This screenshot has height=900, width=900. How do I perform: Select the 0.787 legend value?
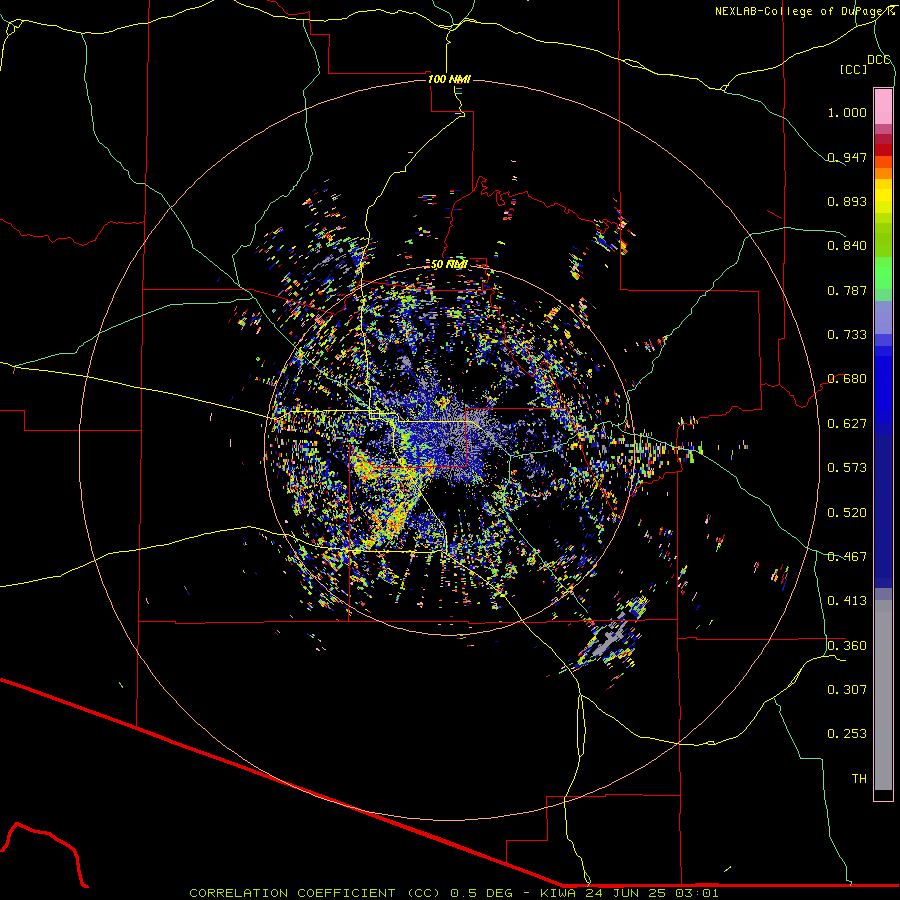[x=847, y=290]
